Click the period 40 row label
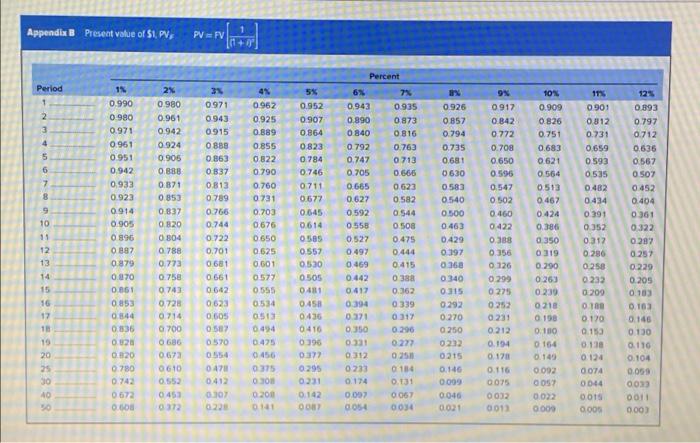The height and width of the screenshot is (443, 700). click(46, 395)
